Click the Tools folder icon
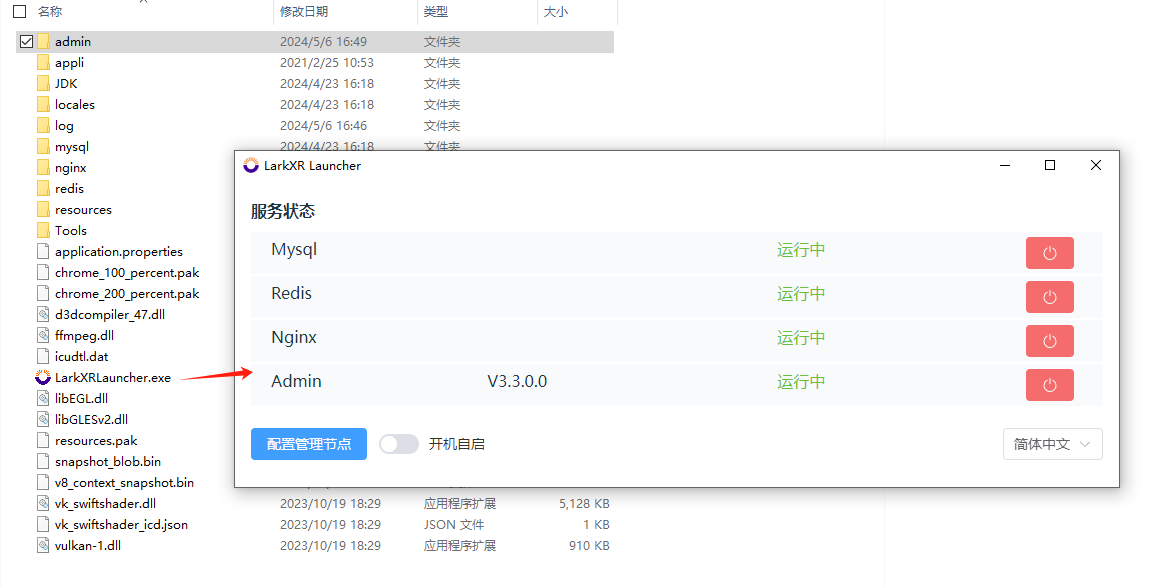The width and height of the screenshot is (1155, 587). click(x=43, y=231)
